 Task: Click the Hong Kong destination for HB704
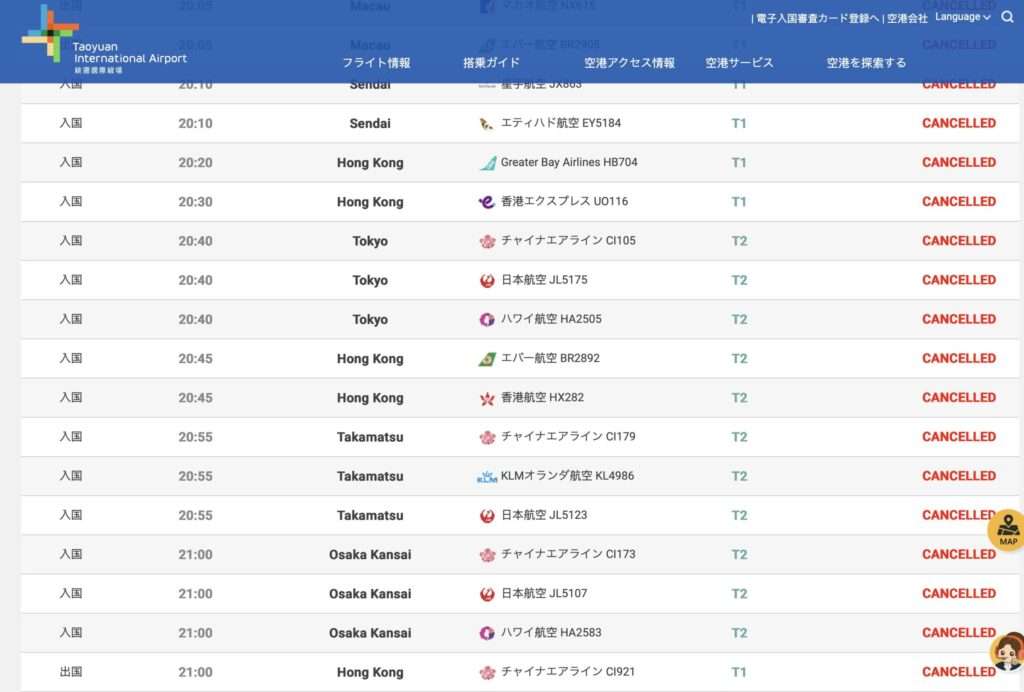pyautogui.click(x=370, y=163)
